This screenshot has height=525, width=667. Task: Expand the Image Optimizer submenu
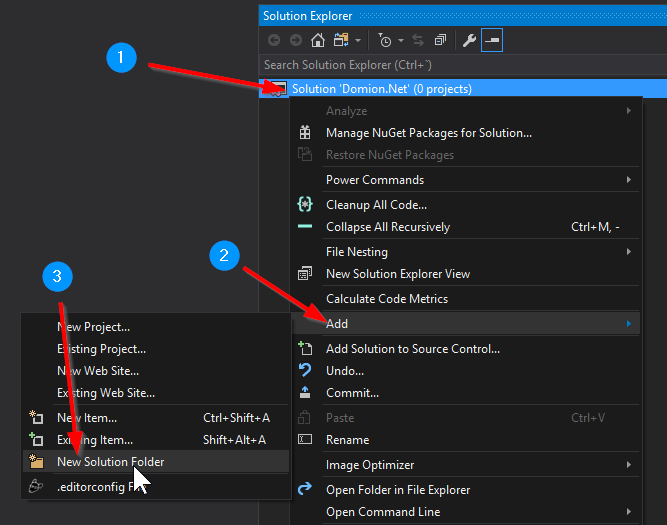(x=466, y=465)
